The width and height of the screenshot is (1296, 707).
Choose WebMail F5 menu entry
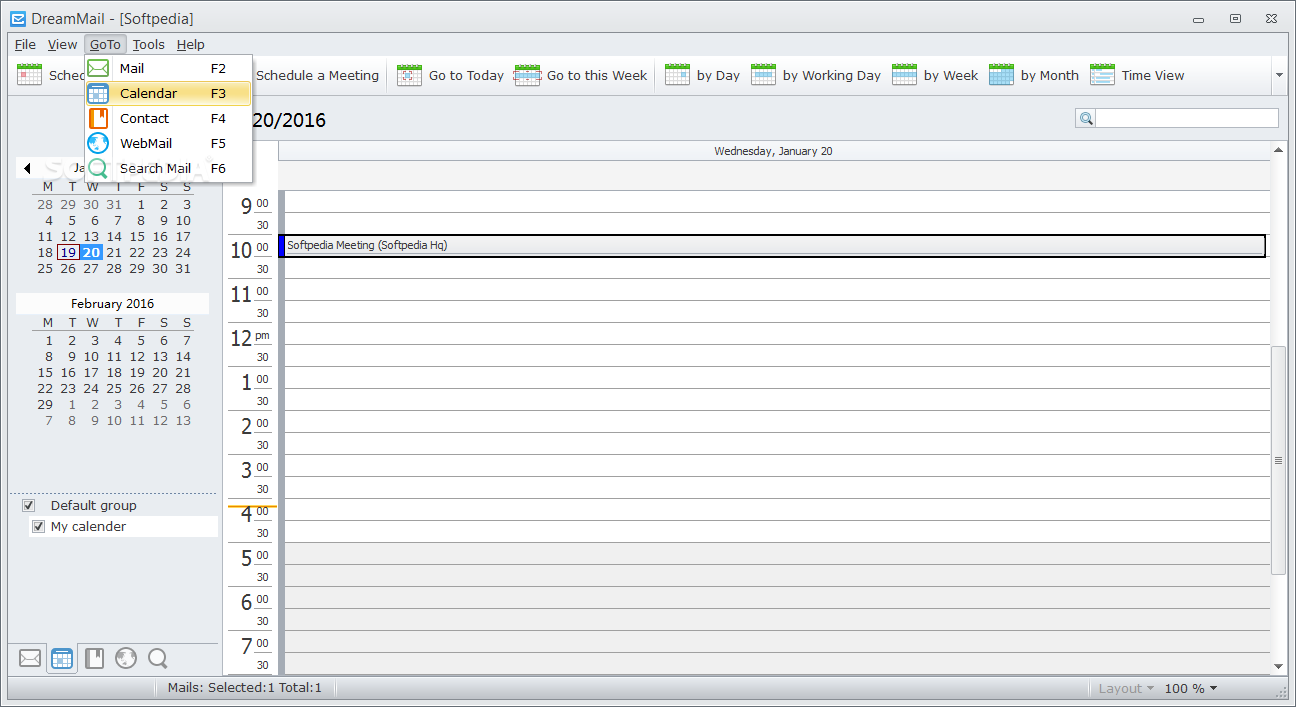[x=168, y=143]
